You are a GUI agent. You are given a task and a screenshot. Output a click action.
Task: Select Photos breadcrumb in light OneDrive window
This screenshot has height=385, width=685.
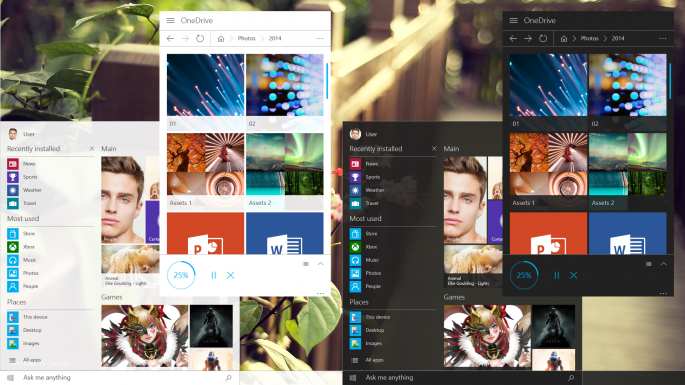click(246, 38)
